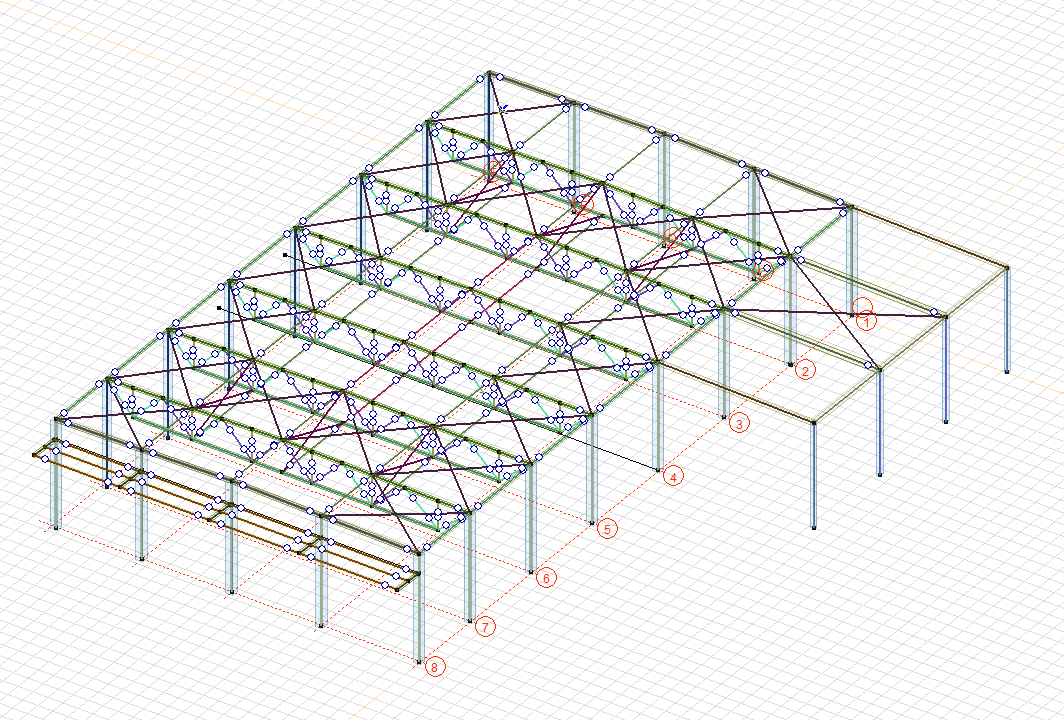
Task: Click grid axis label 2
Action: tap(805, 370)
